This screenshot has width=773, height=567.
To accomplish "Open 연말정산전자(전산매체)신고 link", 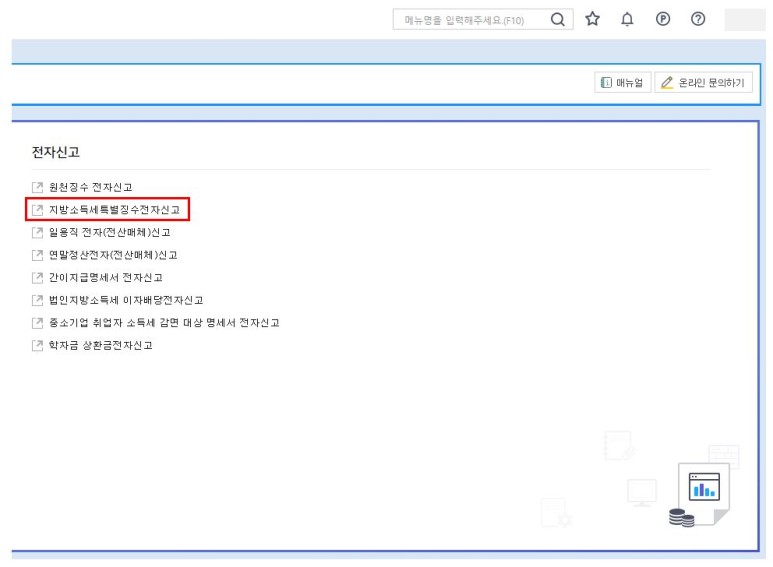I will [113, 255].
